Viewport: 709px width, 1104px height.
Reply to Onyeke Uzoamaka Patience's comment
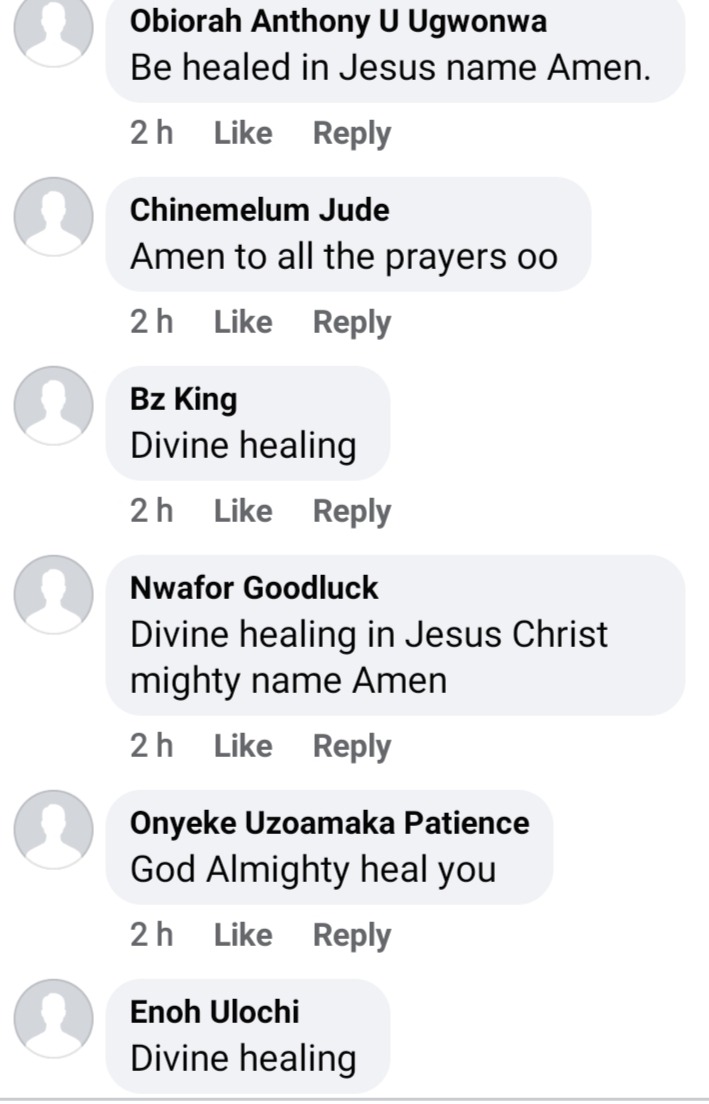[x=352, y=936]
